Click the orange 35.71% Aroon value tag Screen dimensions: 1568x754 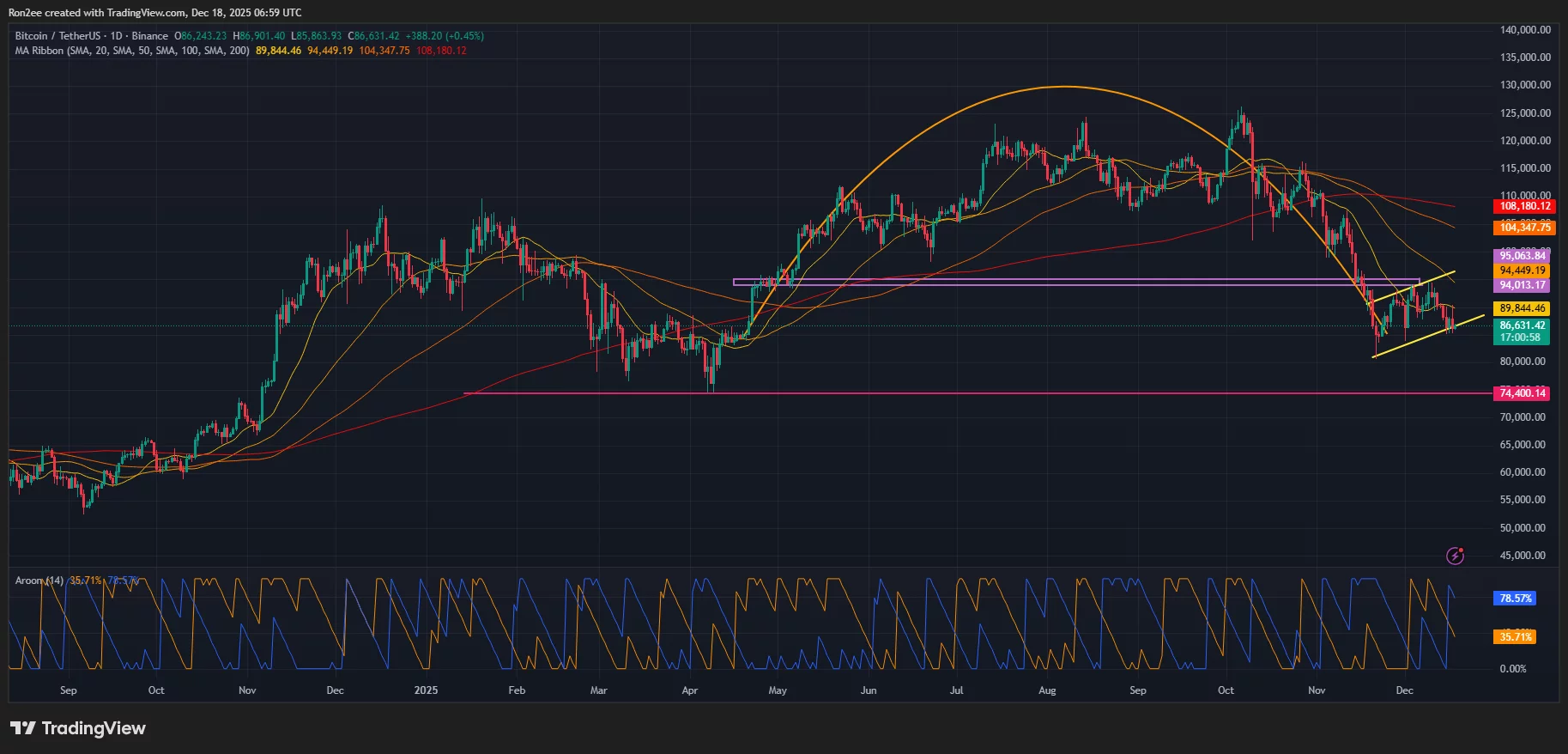coord(1515,637)
